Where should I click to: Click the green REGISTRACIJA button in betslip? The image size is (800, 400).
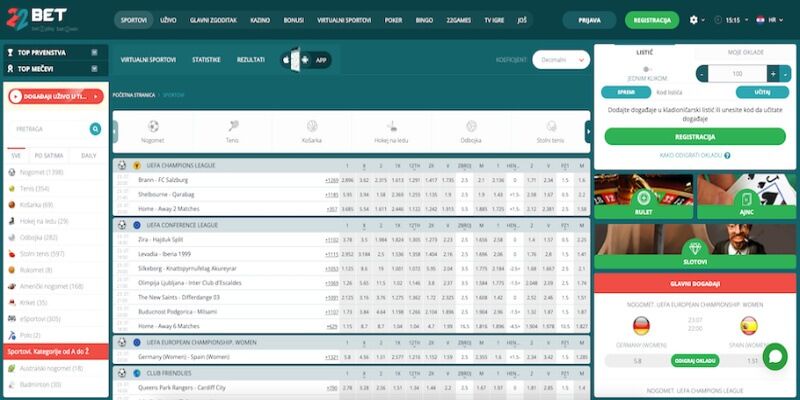(695, 137)
